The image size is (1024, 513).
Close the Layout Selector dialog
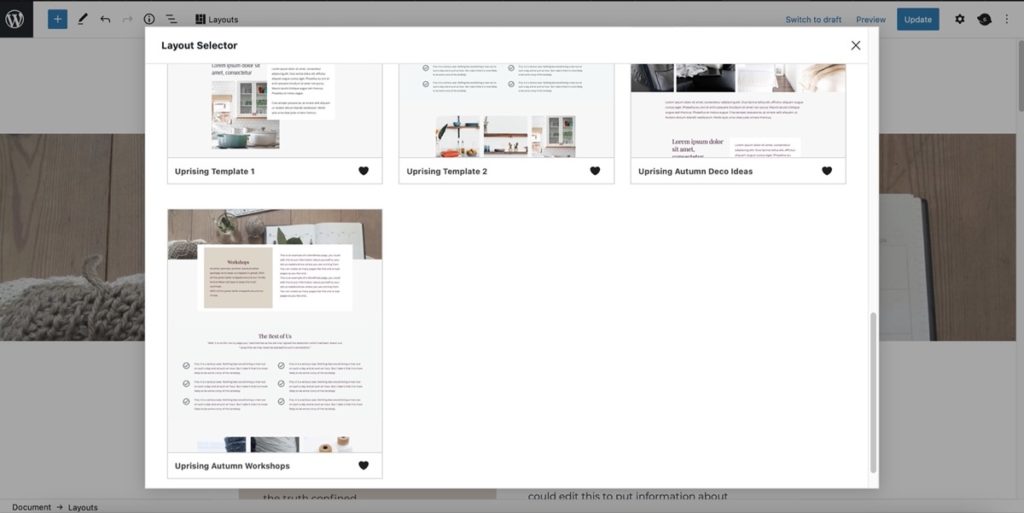856,45
